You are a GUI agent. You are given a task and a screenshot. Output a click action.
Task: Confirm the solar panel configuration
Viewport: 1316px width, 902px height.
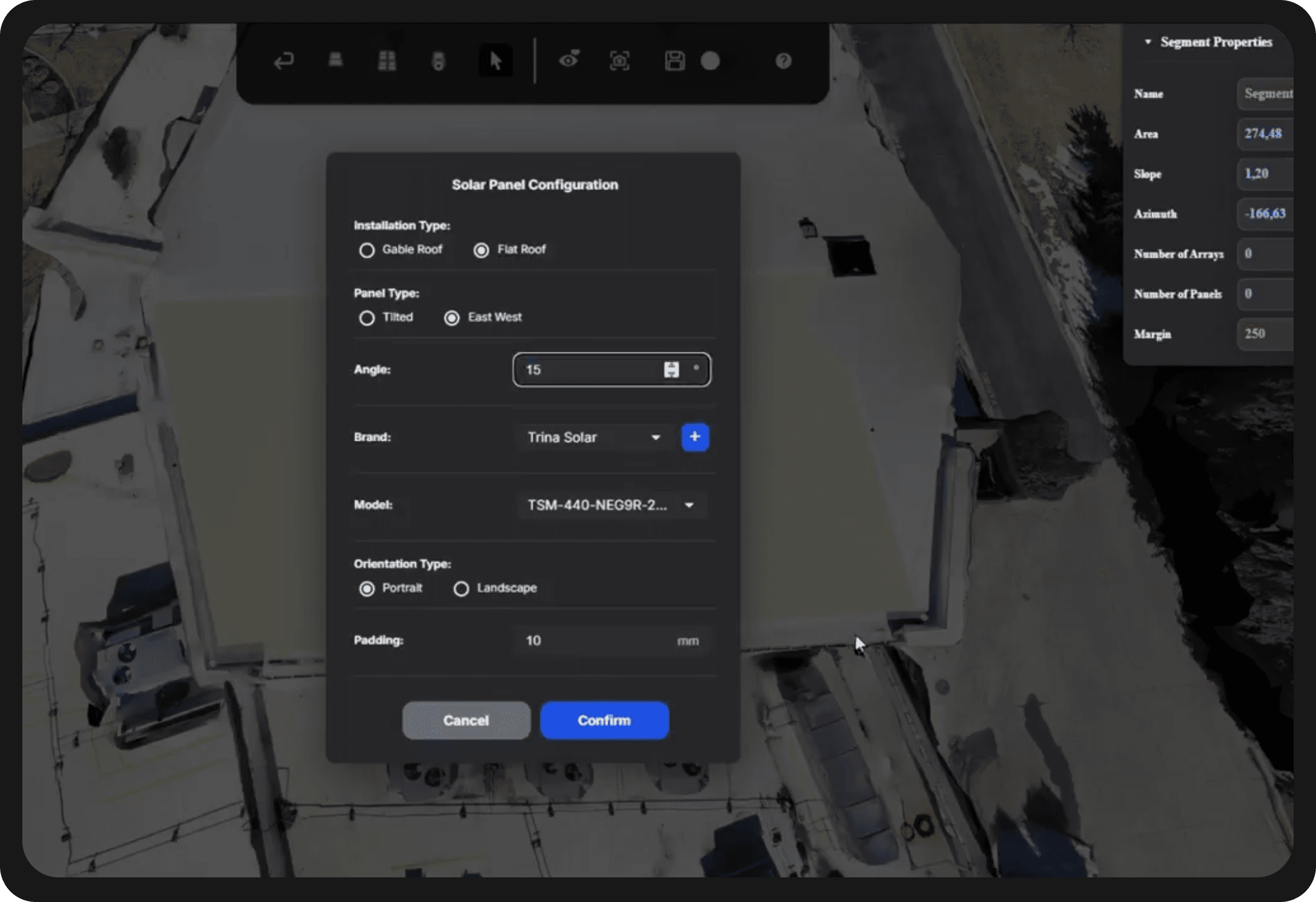pos(604,720)
